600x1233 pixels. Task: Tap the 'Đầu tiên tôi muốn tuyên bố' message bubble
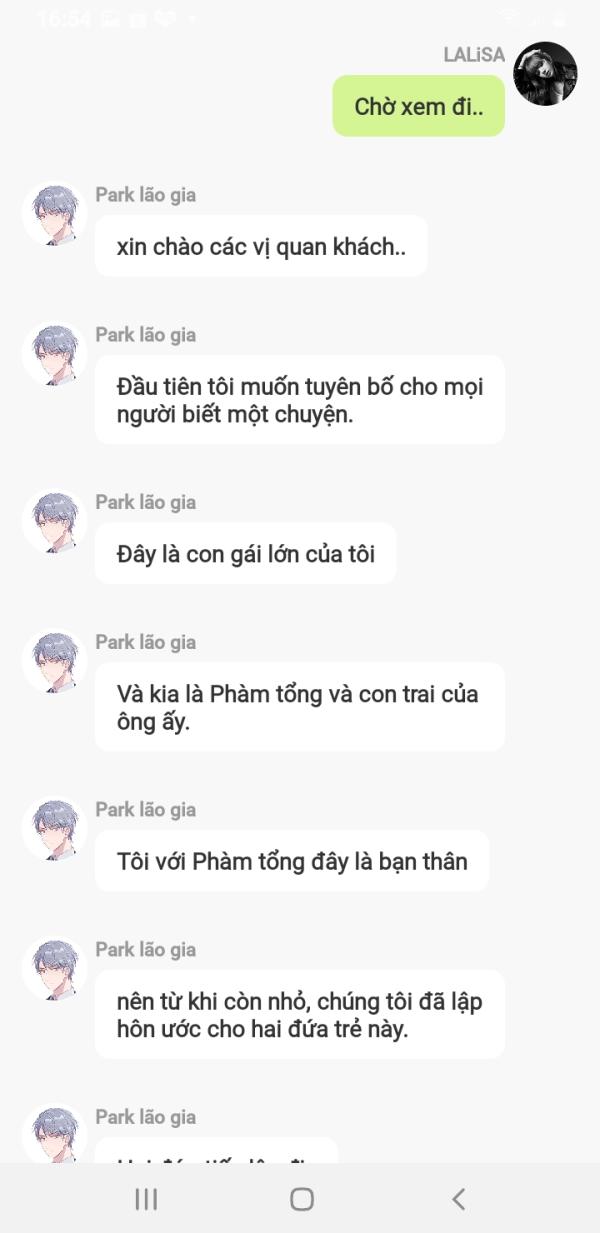coord(300,400)
